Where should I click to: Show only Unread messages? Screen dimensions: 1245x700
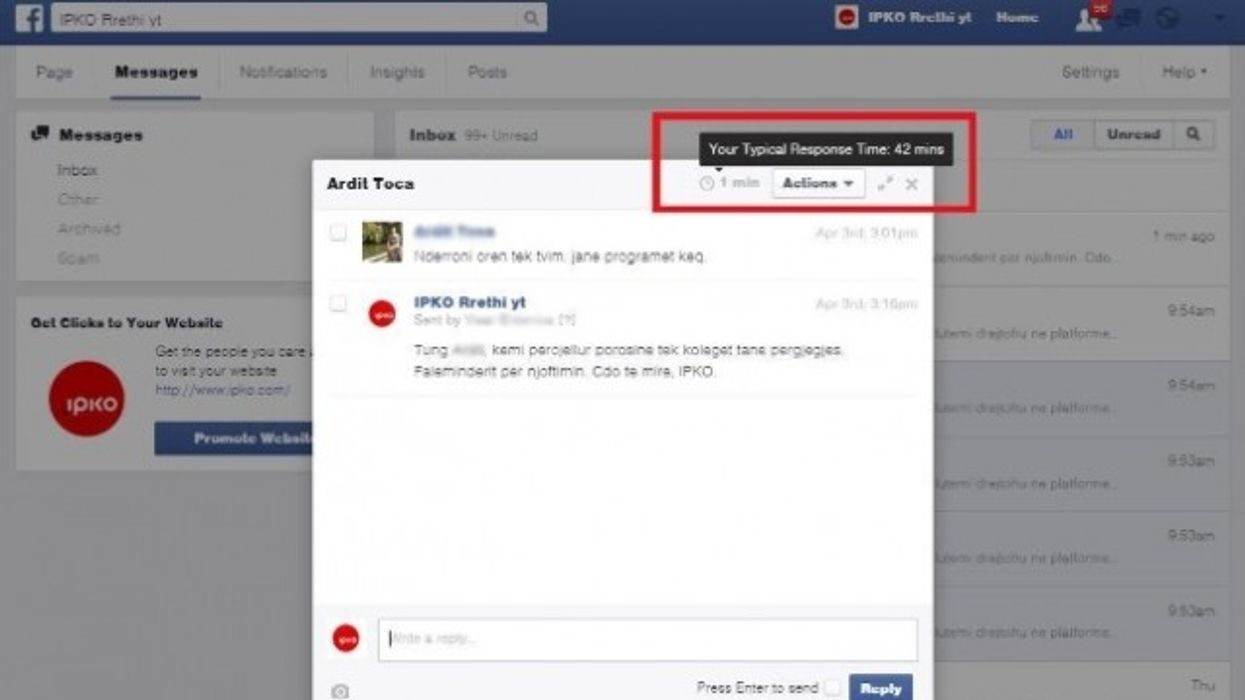point(1133,135)
